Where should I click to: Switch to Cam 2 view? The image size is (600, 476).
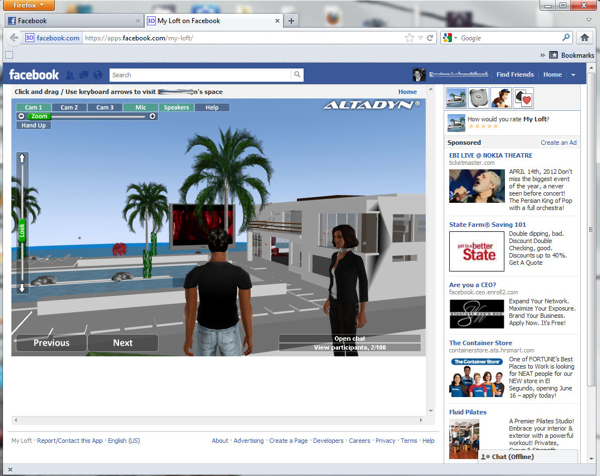pyautogui.click(x=69, y=108)
